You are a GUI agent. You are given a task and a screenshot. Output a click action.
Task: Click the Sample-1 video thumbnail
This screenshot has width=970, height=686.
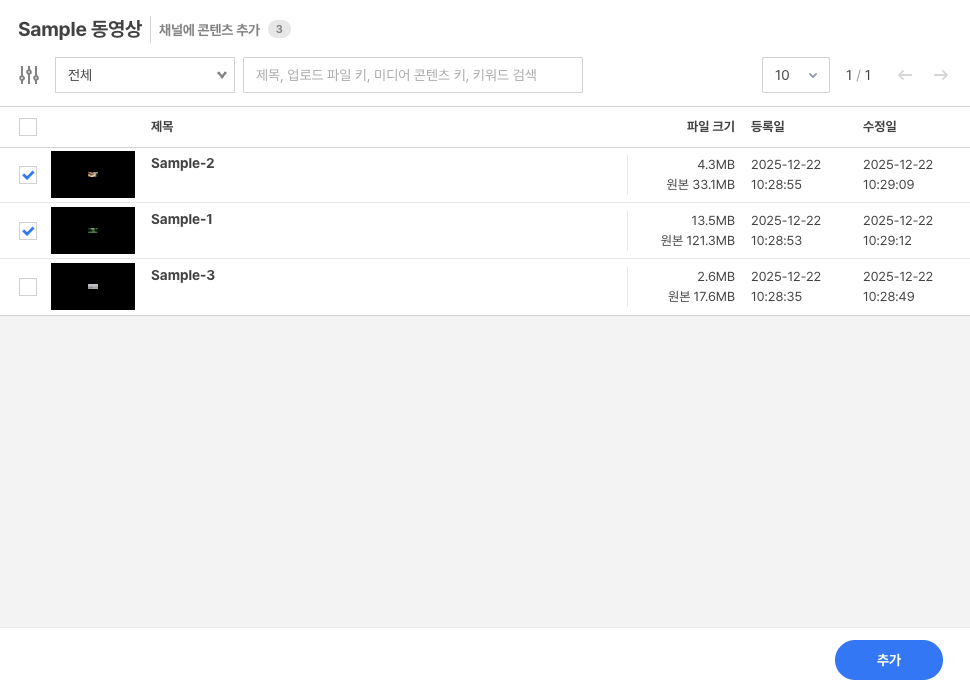pos(92,230)
